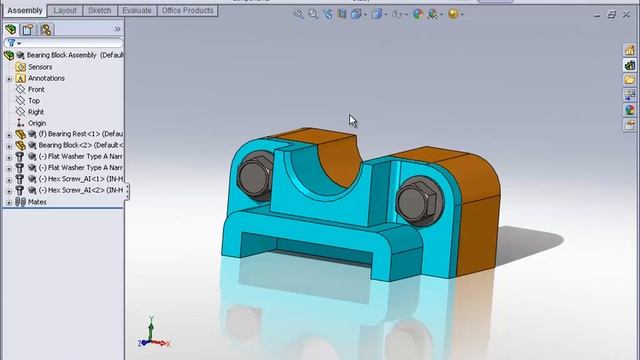Open the SolidWorks Resources home pane
The height and width of the screenshot is (360, 640).
629,50
